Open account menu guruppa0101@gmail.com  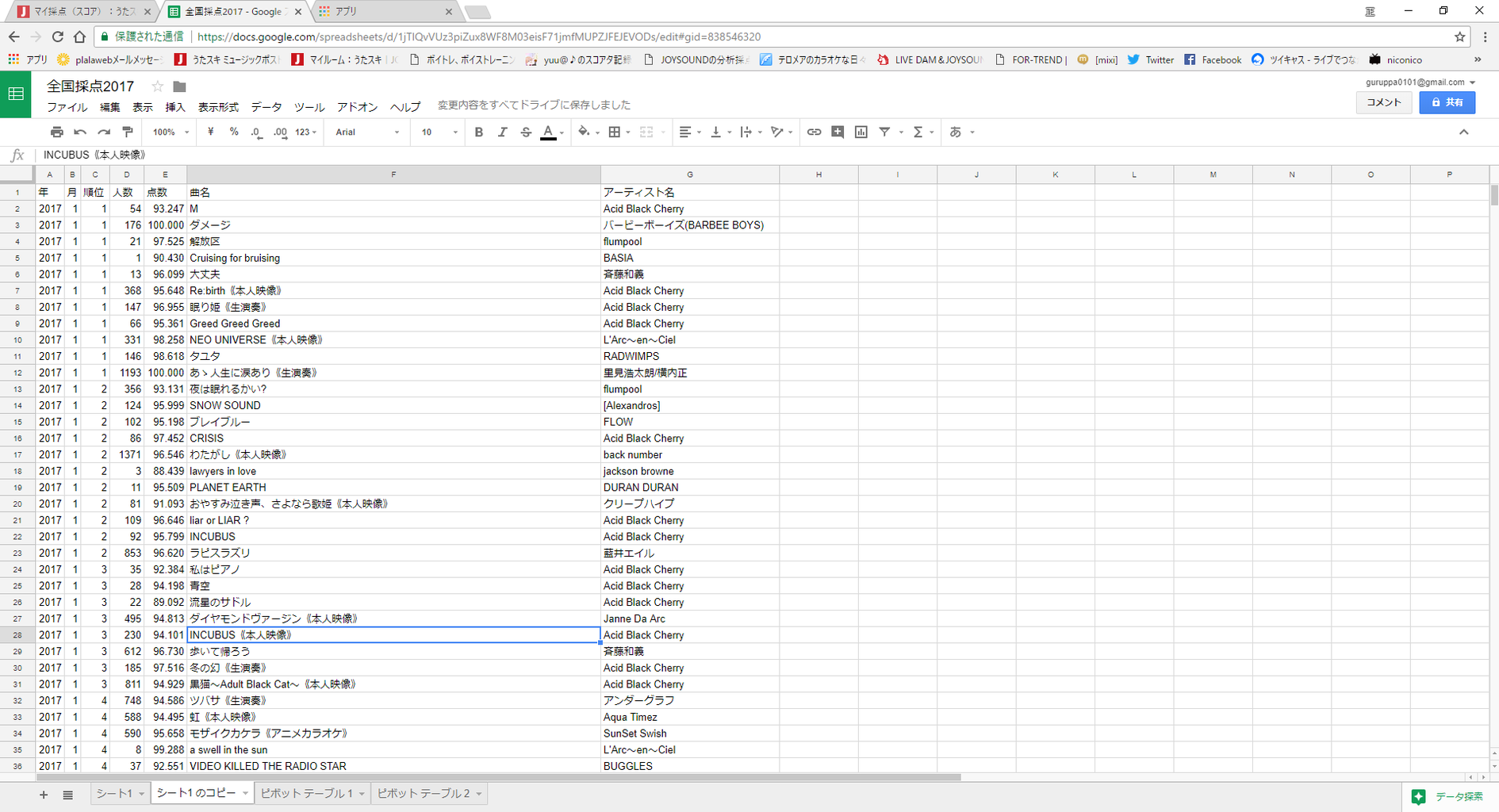tap(1420, 82)
